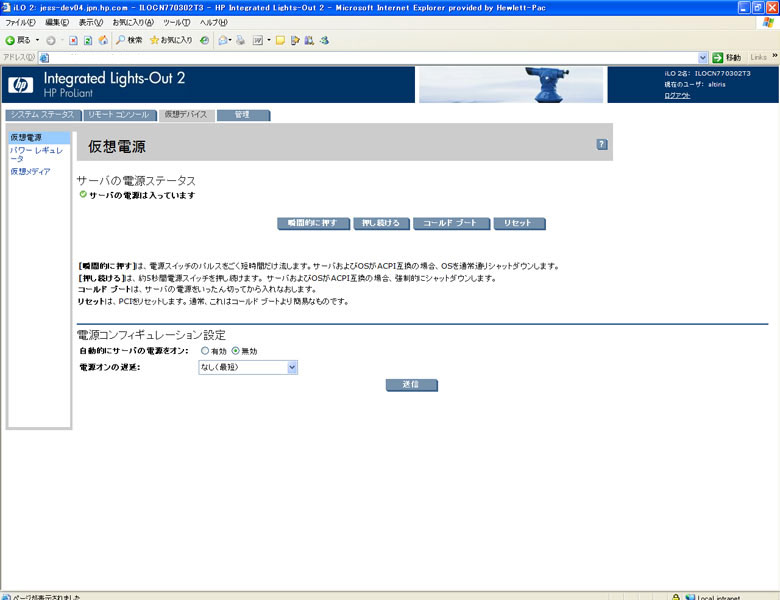Click the telescope banner image
This screenshot has width=780, height=600.
click(x=511, y=85)
